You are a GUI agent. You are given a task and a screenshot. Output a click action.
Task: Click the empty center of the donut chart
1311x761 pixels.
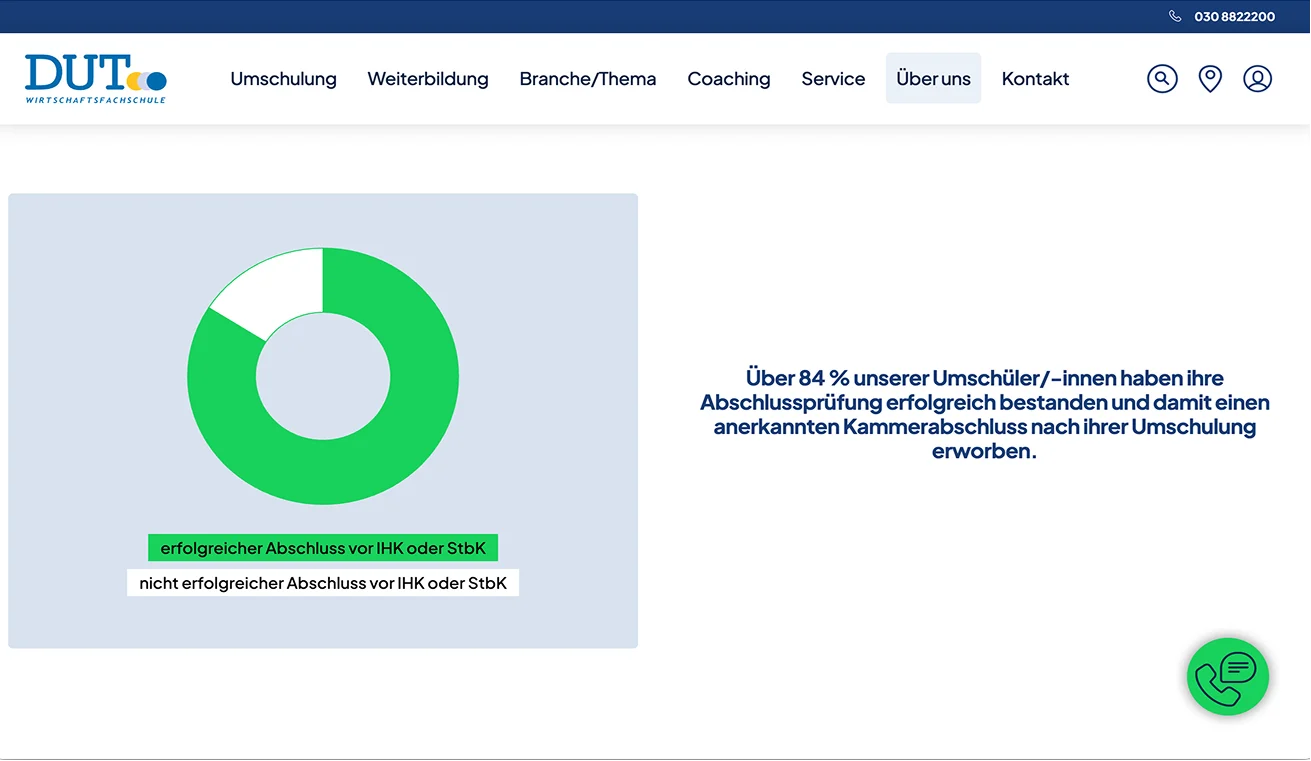tap(323, 376)
